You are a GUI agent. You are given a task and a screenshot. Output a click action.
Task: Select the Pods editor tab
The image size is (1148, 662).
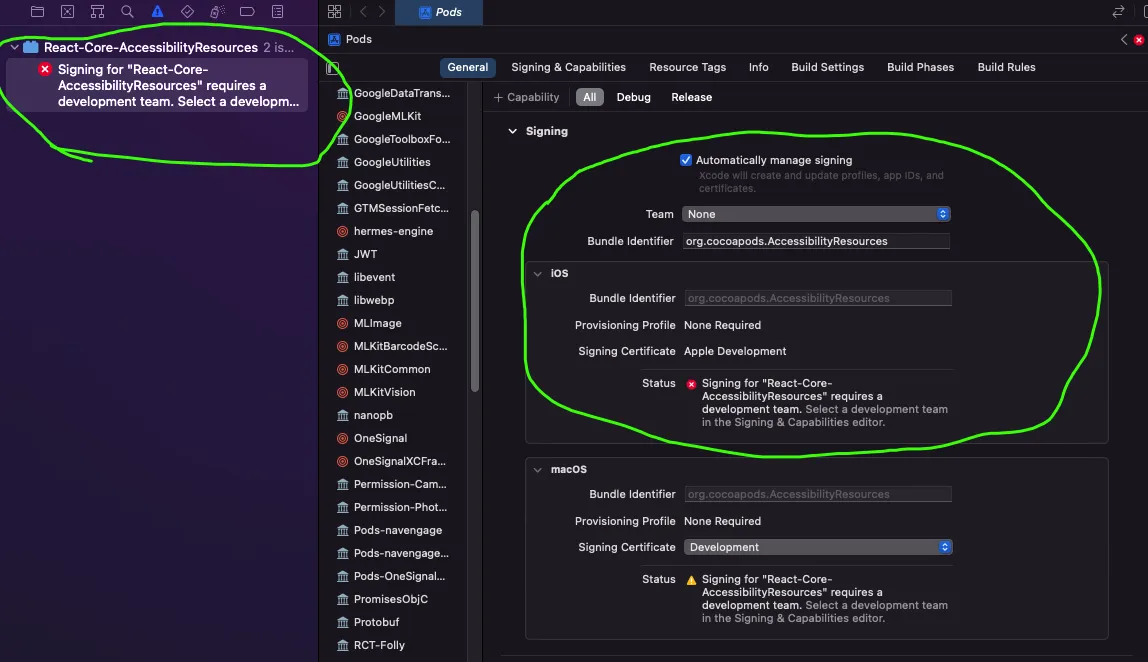439,12
